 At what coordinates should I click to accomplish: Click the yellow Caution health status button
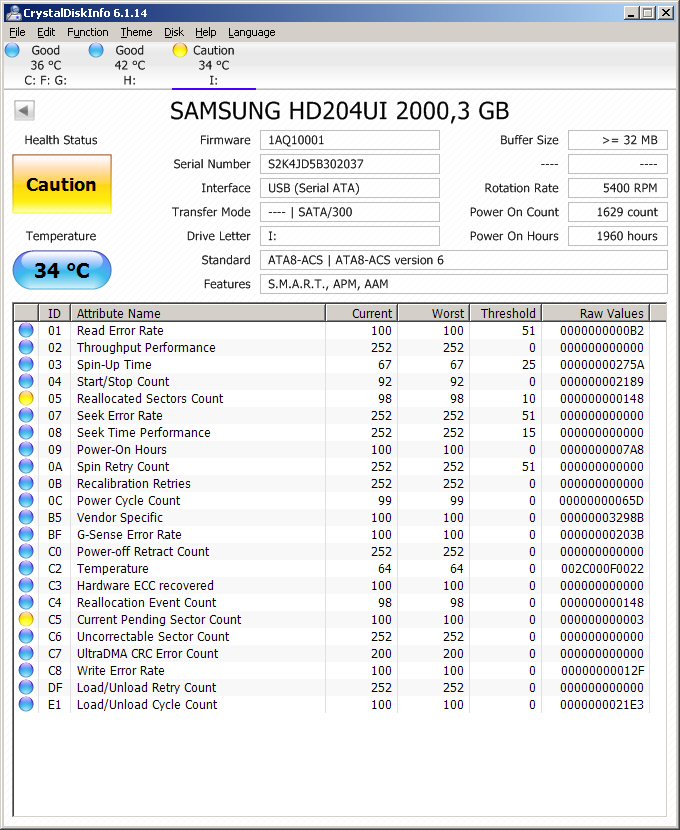(x=62, y=184)
